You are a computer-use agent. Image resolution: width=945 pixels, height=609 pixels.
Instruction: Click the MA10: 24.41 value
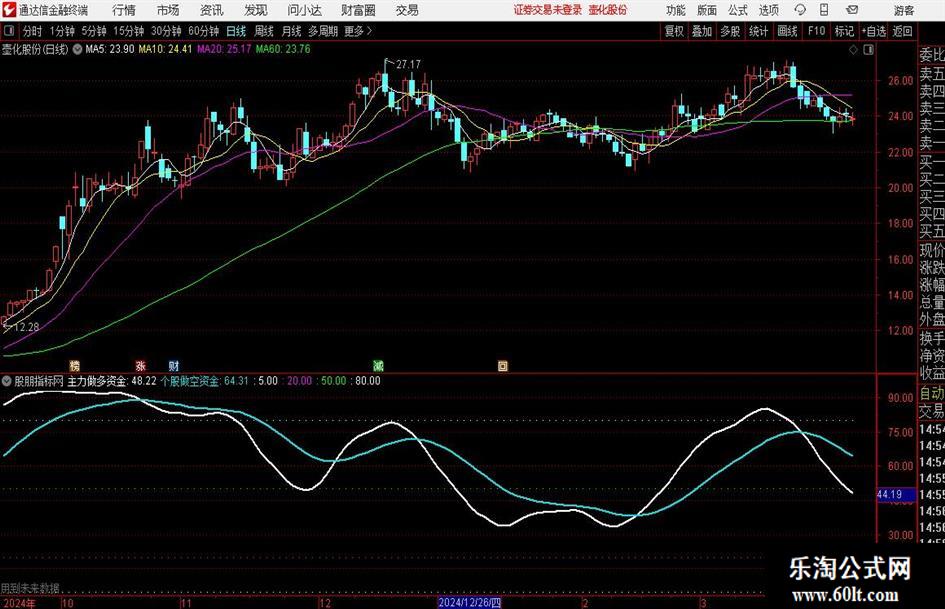(x=165, y=49)
